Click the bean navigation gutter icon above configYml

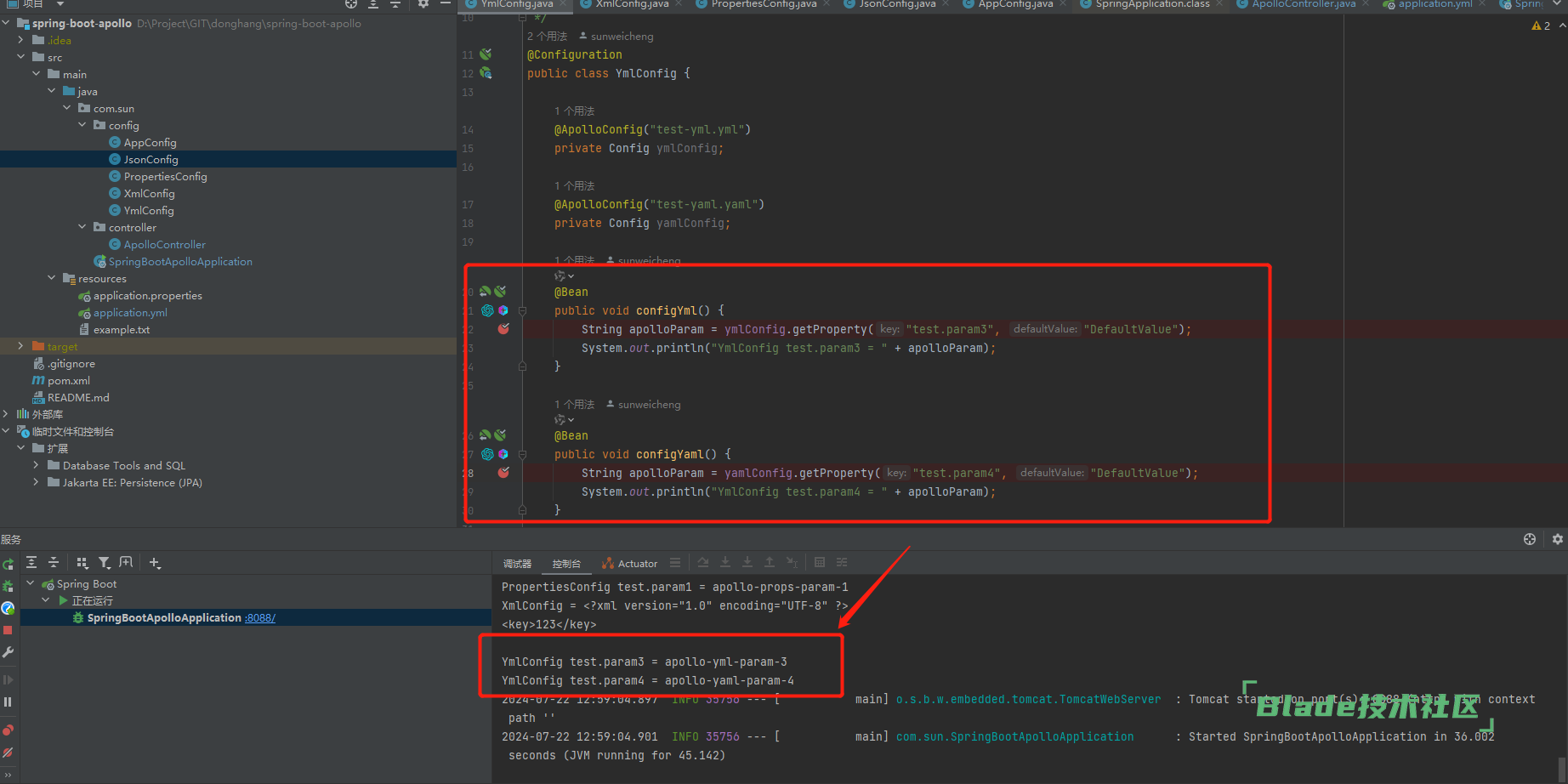(486, 292)
